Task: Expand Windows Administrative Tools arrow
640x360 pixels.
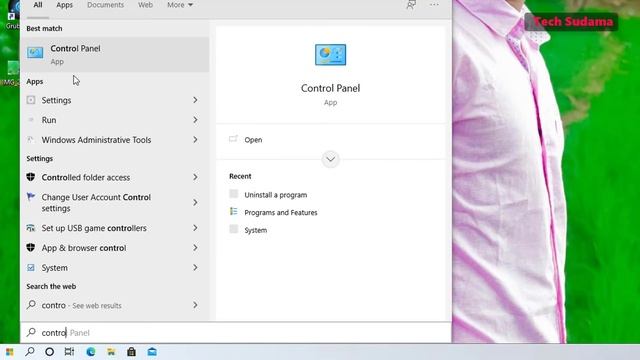Action: [195, 140]
